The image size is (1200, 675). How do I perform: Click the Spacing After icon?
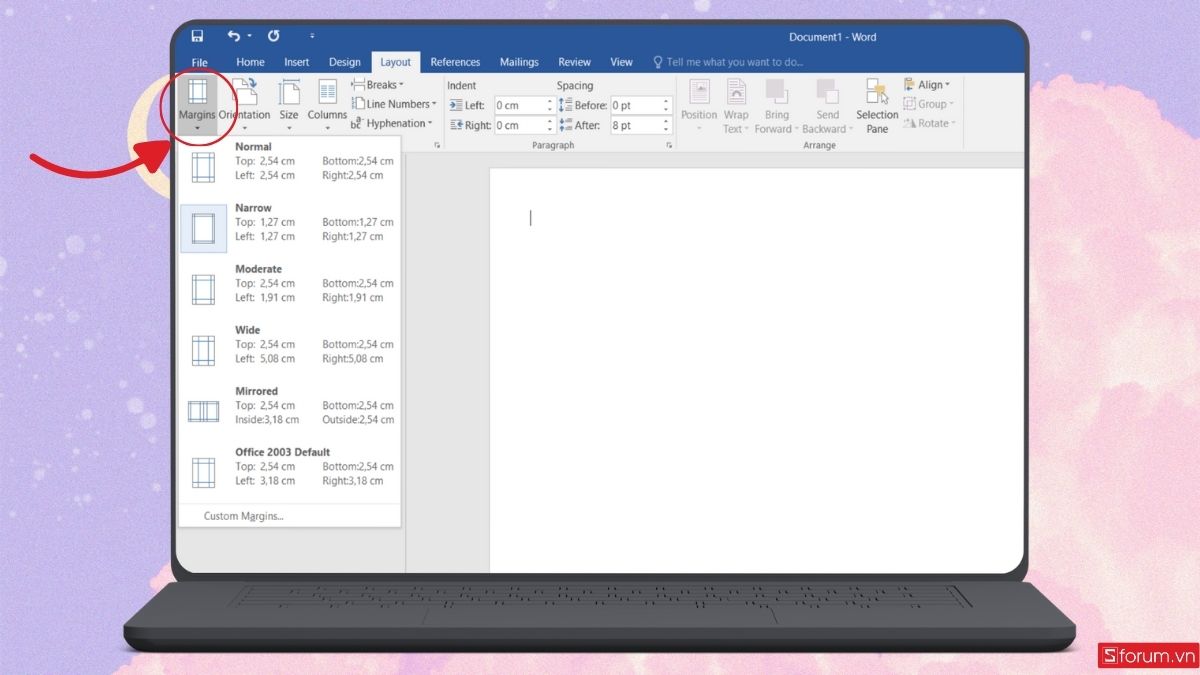(x=565, y=125)
